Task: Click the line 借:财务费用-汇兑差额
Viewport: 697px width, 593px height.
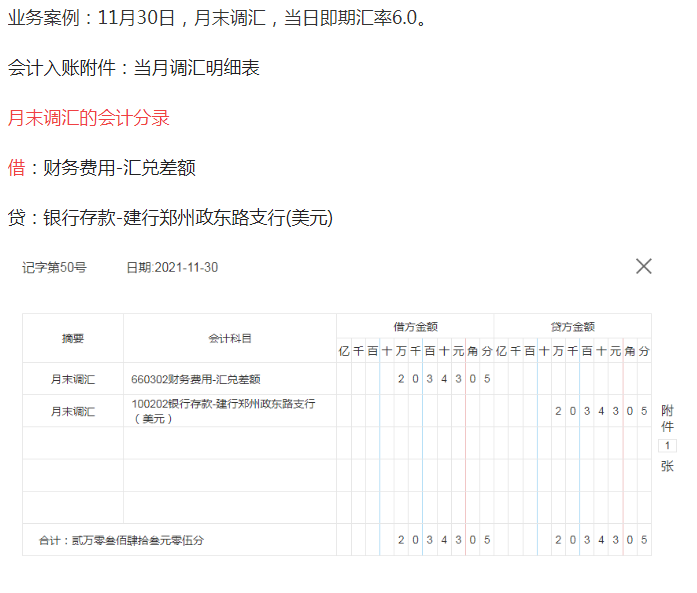Action: pos(101,168)
